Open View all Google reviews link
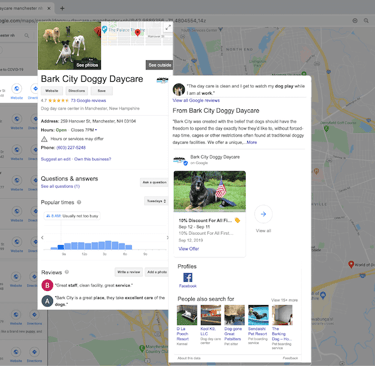The image size is (375, 366). coord(196,100)
